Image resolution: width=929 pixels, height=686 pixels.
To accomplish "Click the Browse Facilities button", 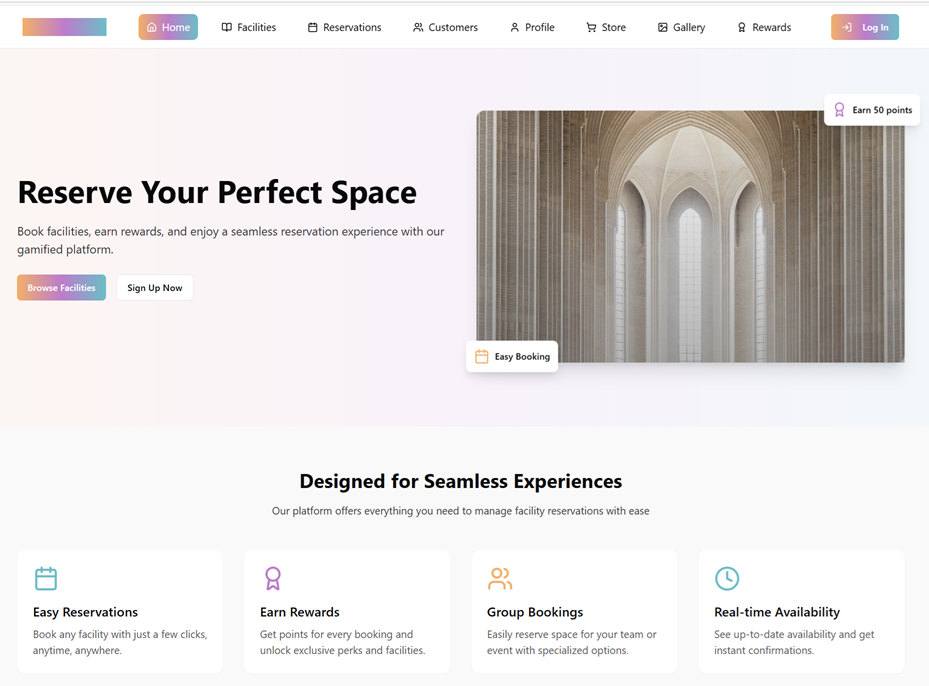I will tap(62, 287).
